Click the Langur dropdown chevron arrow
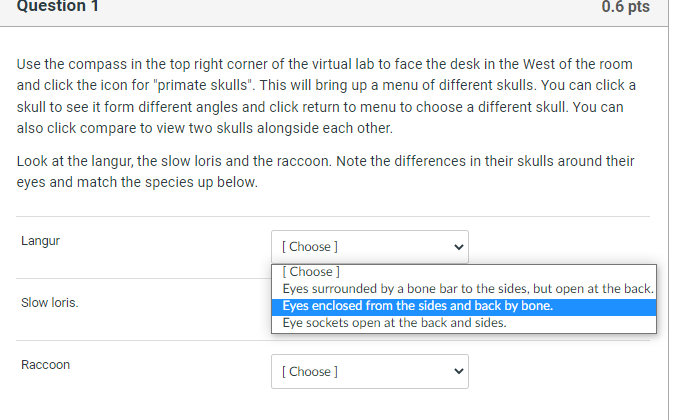 pos(459,247)
